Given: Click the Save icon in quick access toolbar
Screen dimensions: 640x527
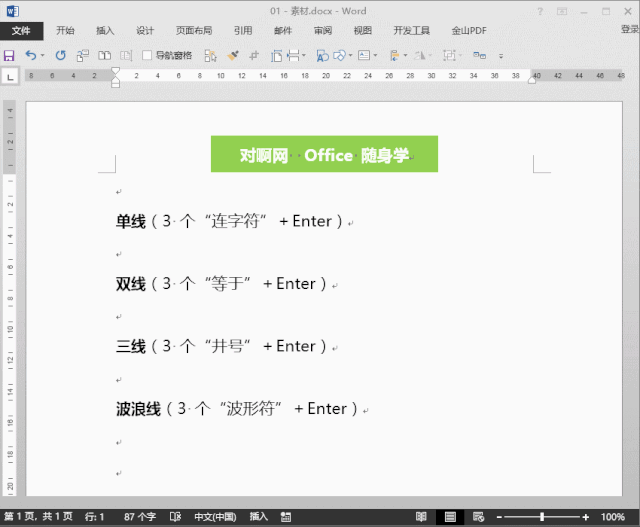Looking at the screenshot, I should 9,55.
